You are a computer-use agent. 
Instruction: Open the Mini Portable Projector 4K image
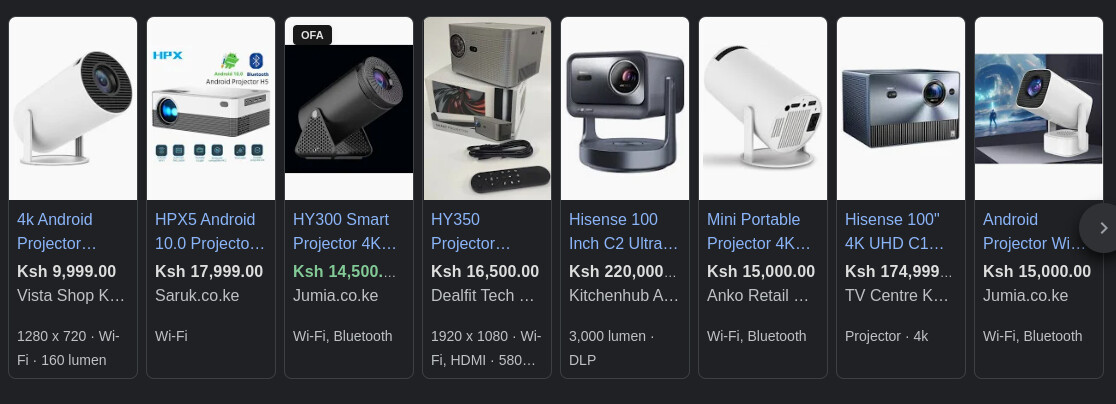[x=763, y=108]
